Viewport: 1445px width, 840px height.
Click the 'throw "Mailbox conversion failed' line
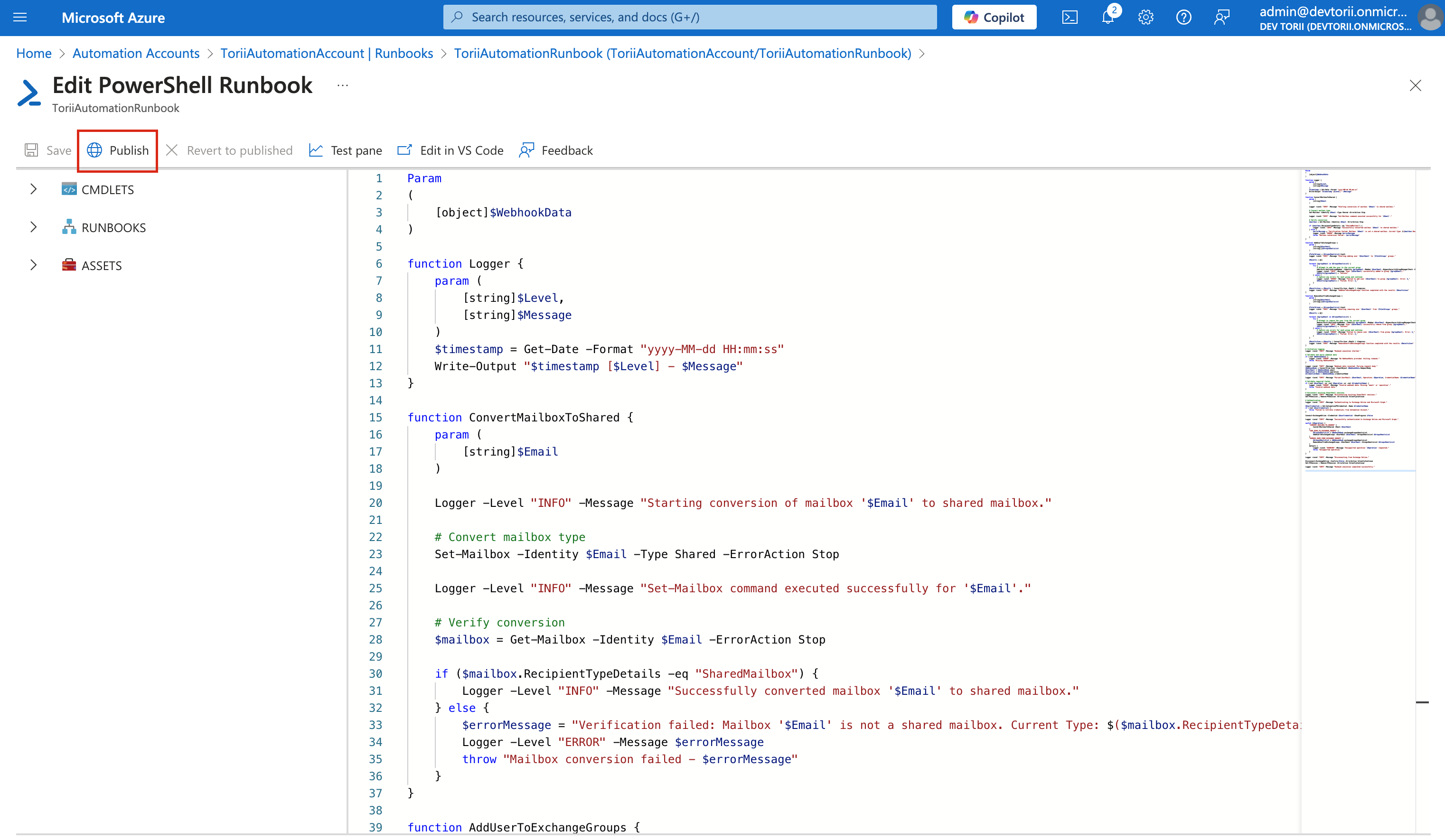(x=629, y=759)
